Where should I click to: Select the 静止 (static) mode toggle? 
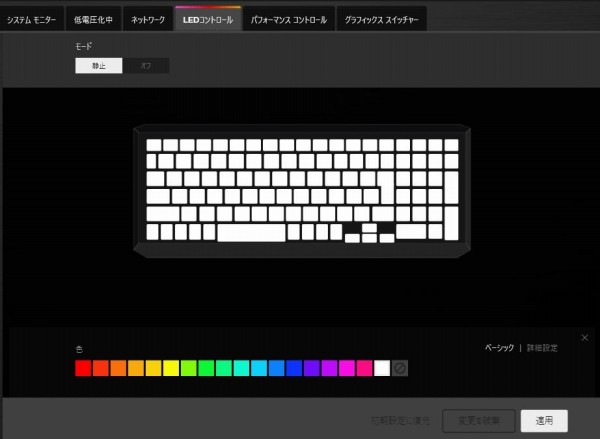click(x=98, y=66)
